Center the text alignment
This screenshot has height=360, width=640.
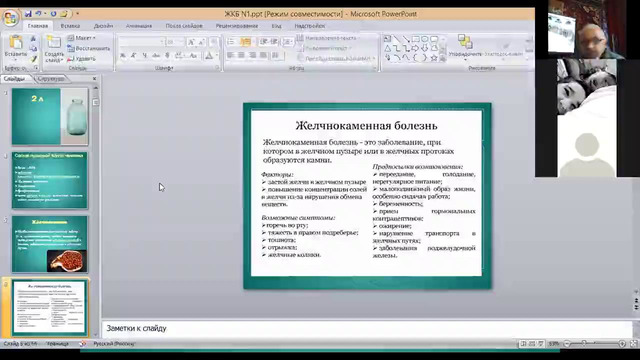[242, 55]
